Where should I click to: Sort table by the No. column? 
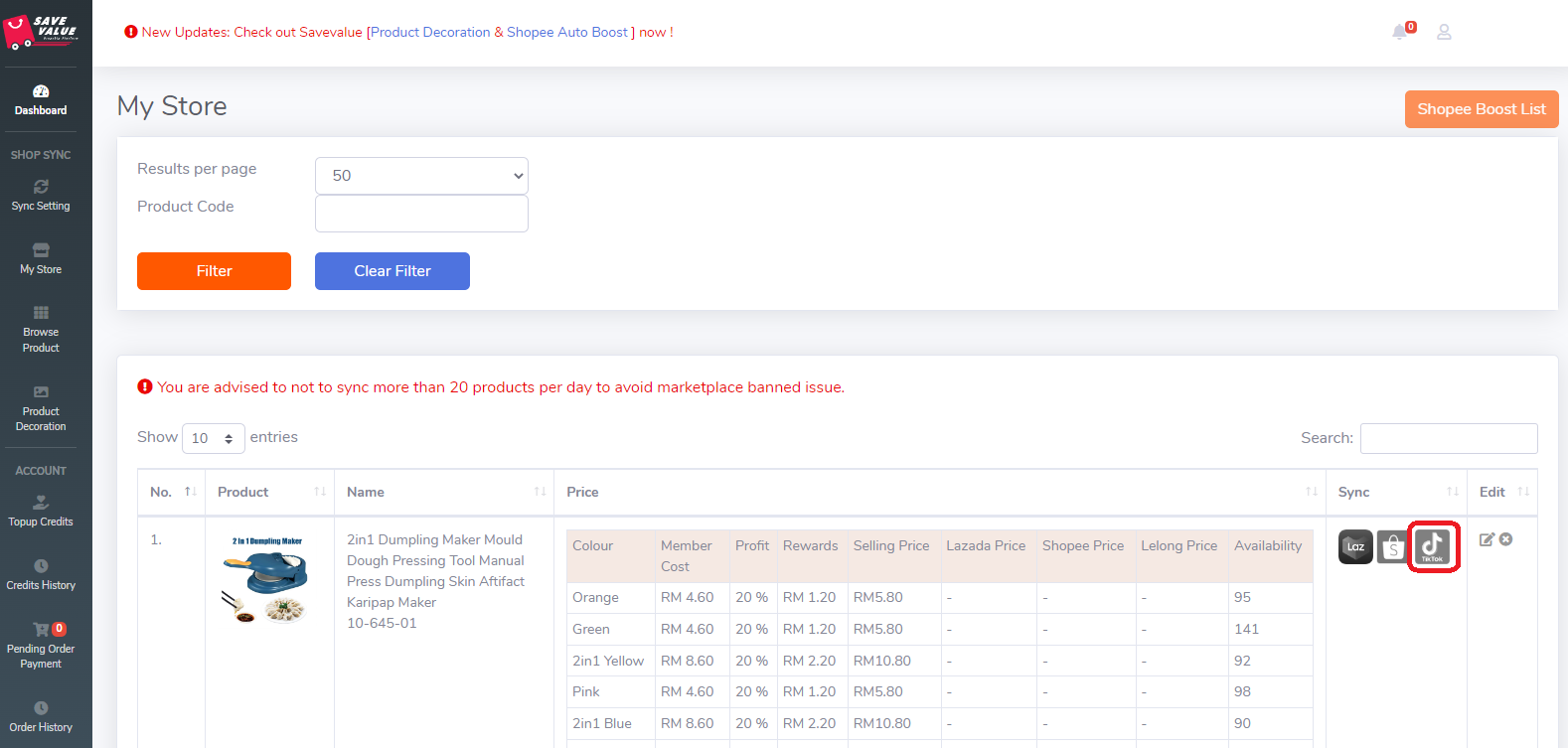click(x=171, y=492)
